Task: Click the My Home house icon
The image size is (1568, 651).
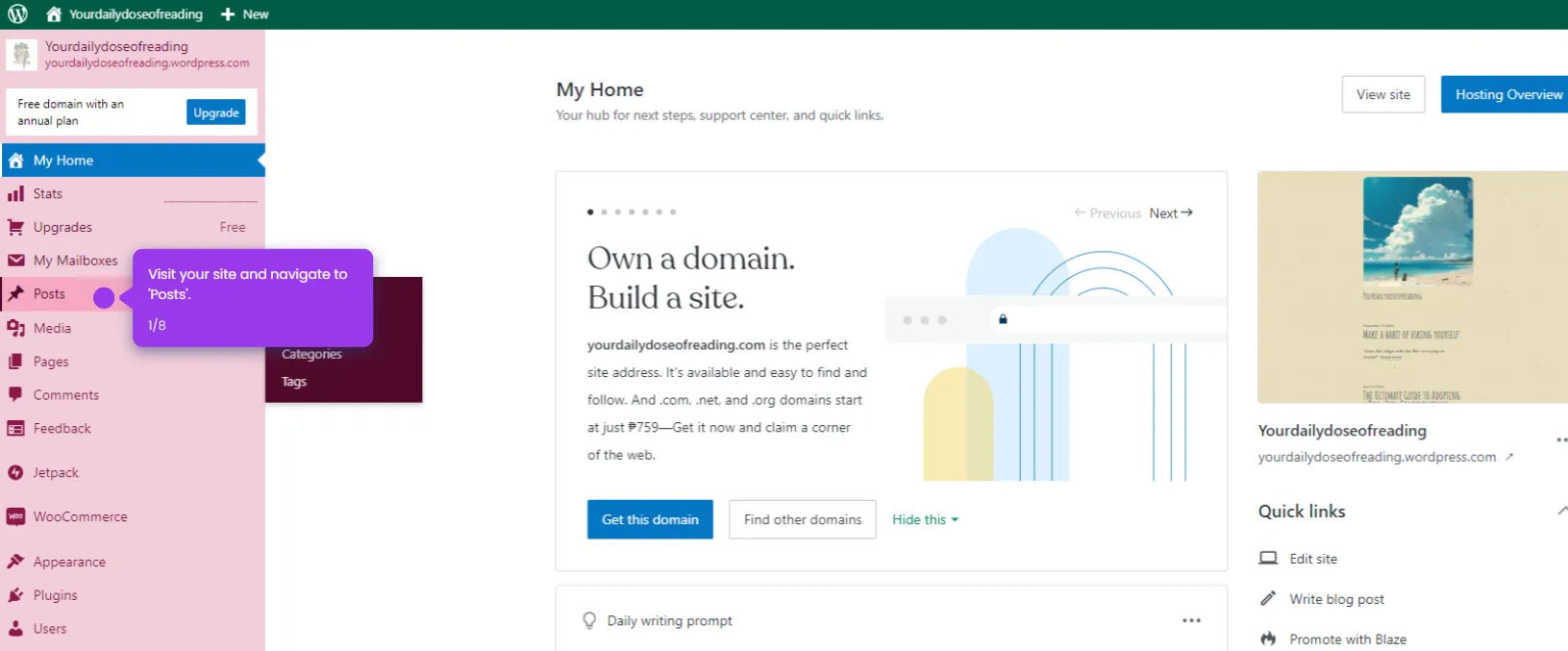Action: 16,161
